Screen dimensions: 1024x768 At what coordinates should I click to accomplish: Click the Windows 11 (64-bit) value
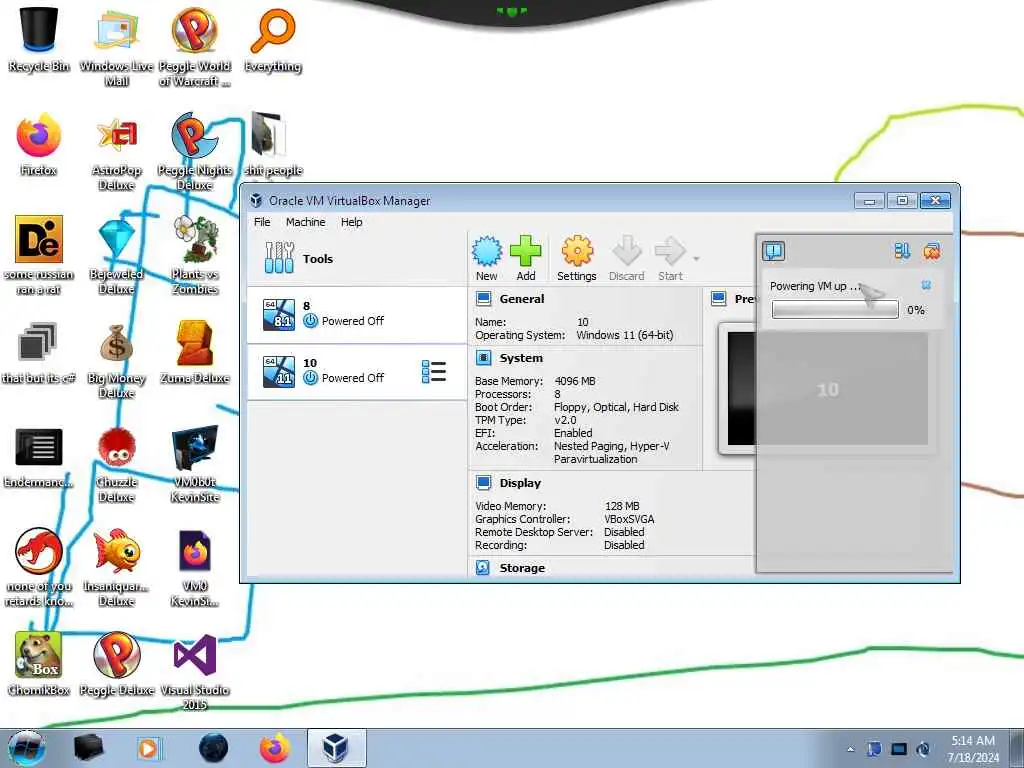(x=624, y=335)
